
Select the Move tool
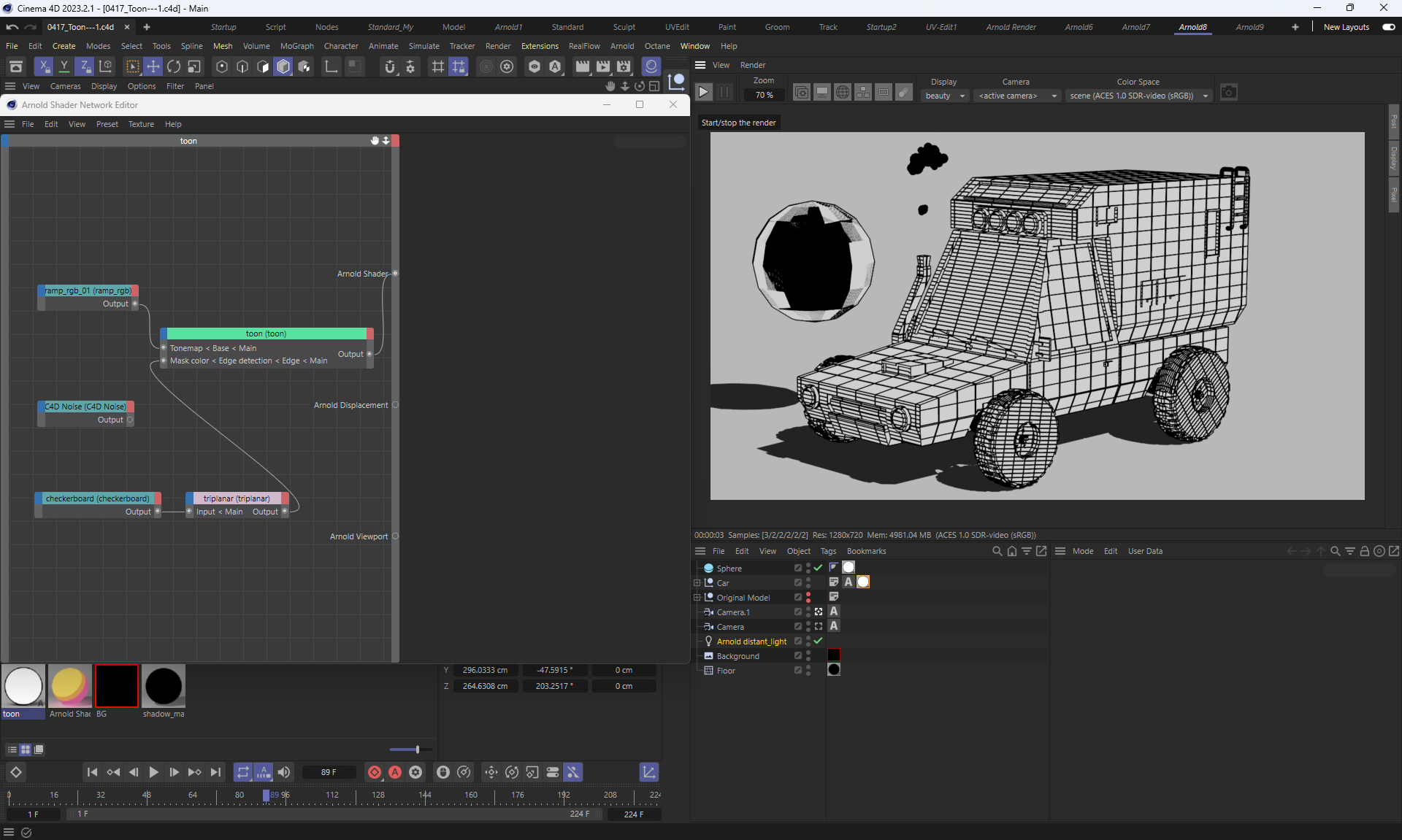153,67
